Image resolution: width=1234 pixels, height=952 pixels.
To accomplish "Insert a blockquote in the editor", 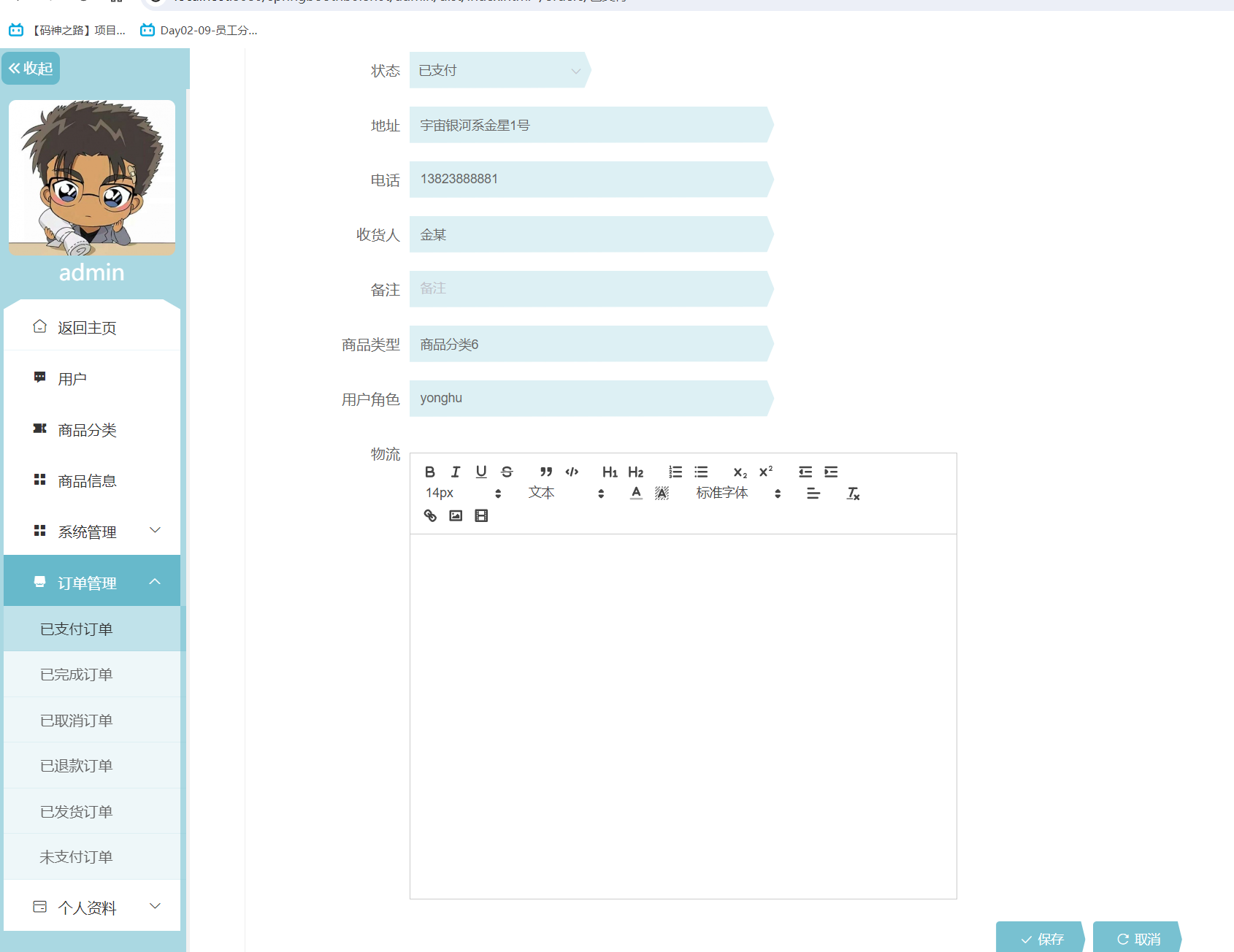I will click(546, 472).
